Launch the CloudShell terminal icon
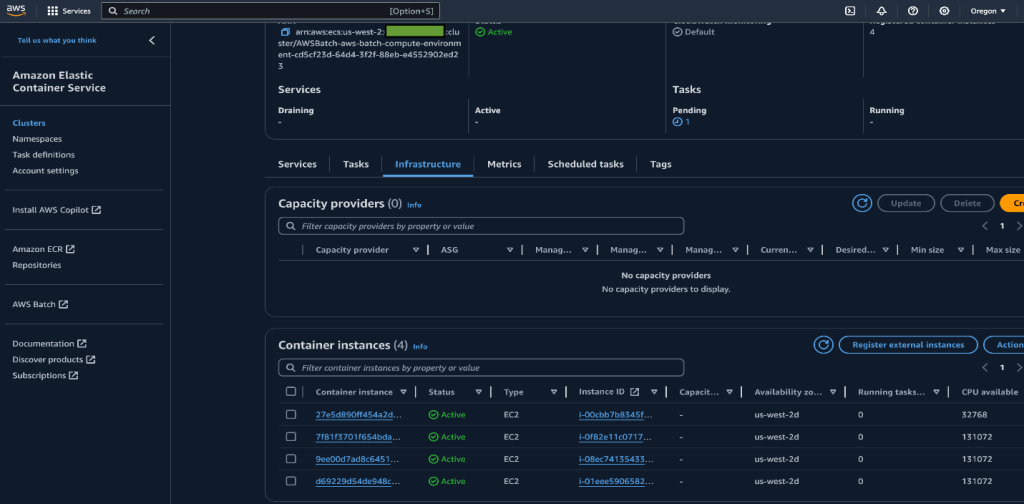 (x=850, y=11)
